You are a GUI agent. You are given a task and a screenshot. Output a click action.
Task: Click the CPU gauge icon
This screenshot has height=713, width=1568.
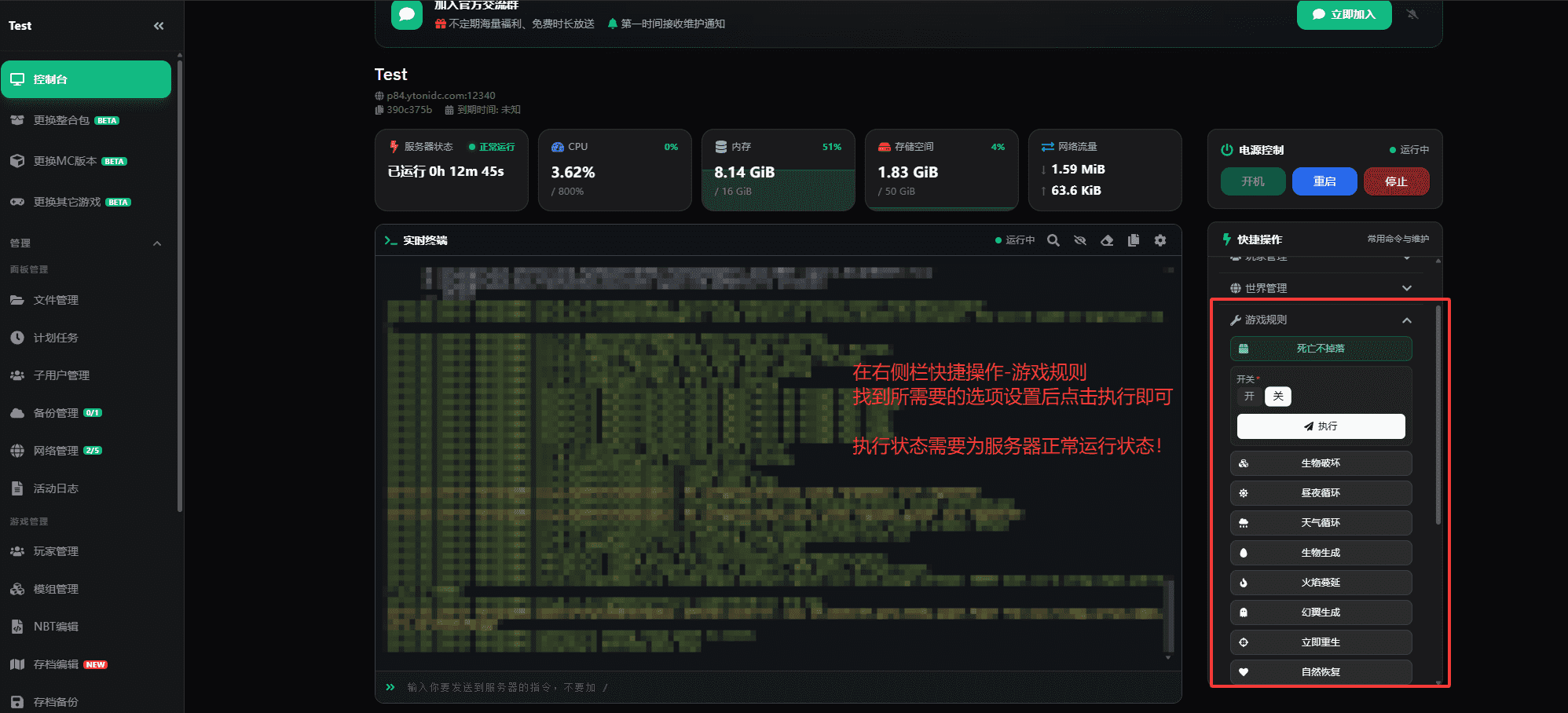pyautogui.click(x=558, y=147)
